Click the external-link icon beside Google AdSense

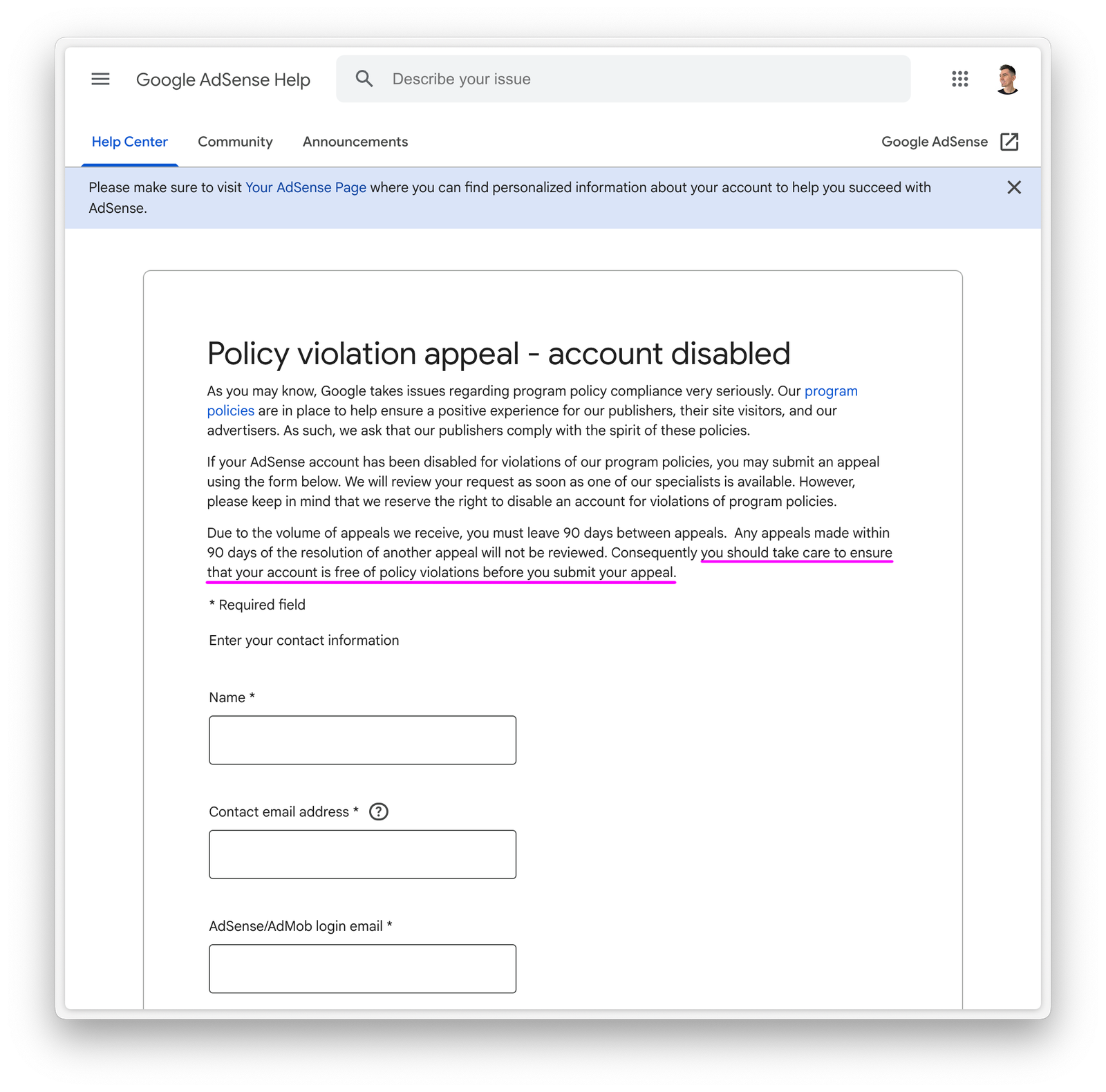1009,142
